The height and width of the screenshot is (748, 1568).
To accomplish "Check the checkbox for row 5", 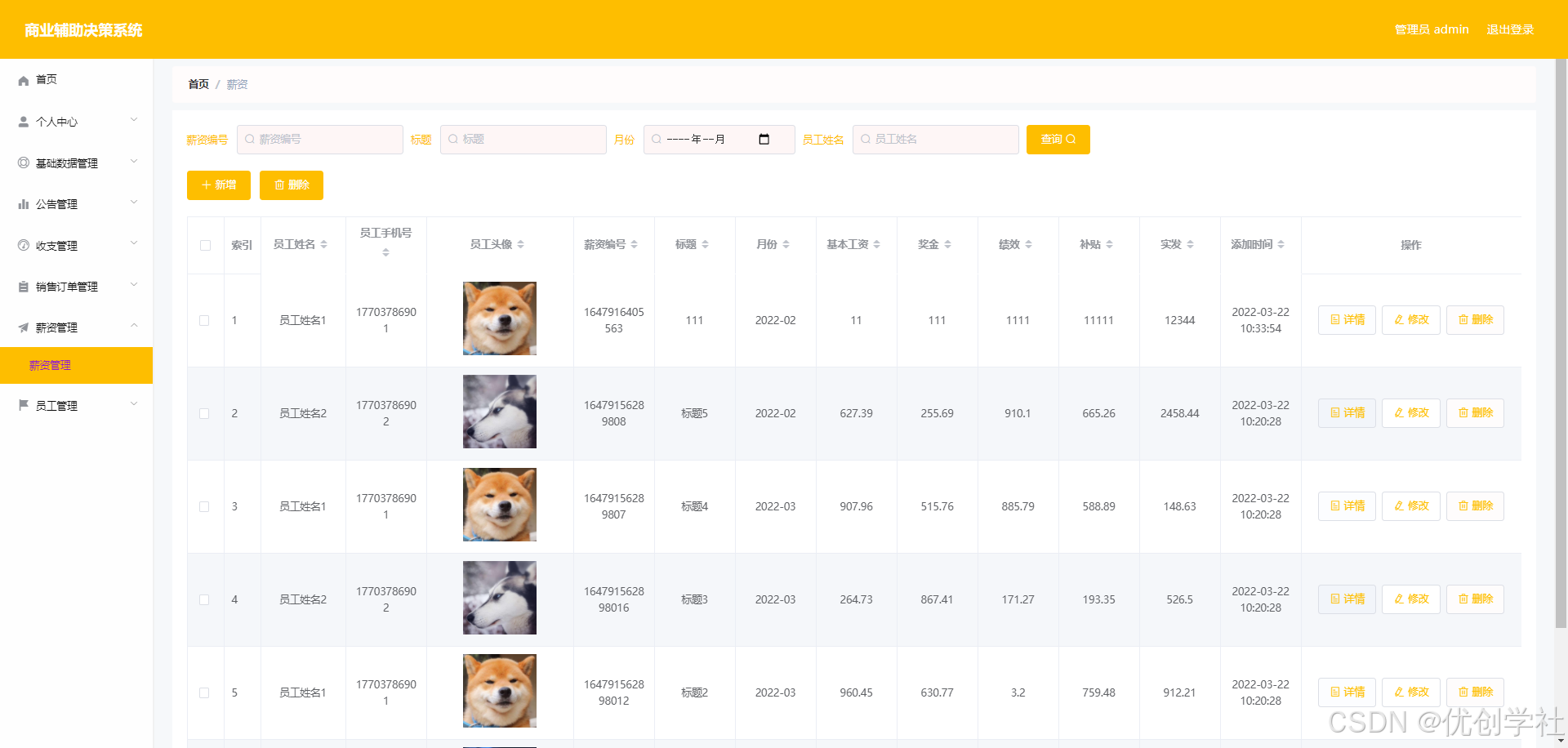I will [204, 692].
